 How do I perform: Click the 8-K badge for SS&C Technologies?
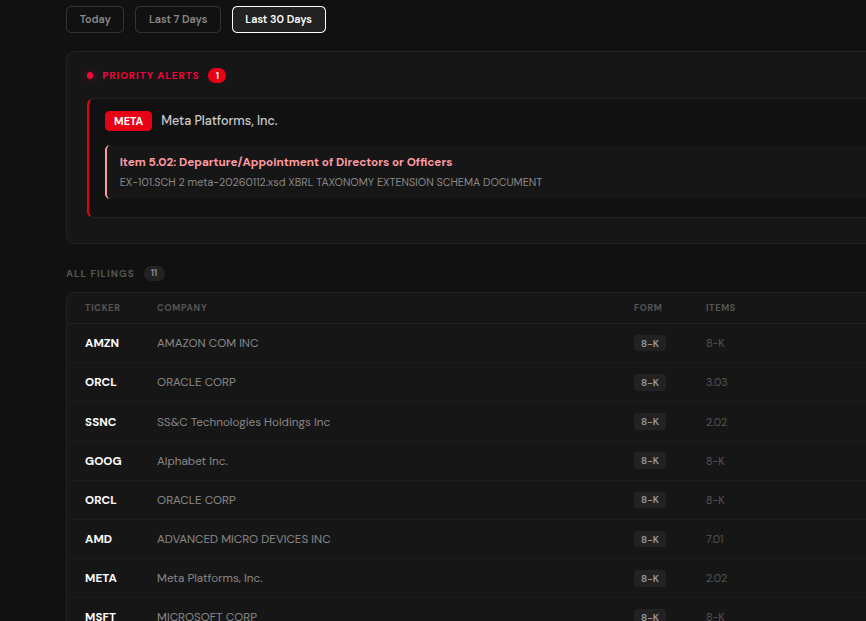point(650,422)
